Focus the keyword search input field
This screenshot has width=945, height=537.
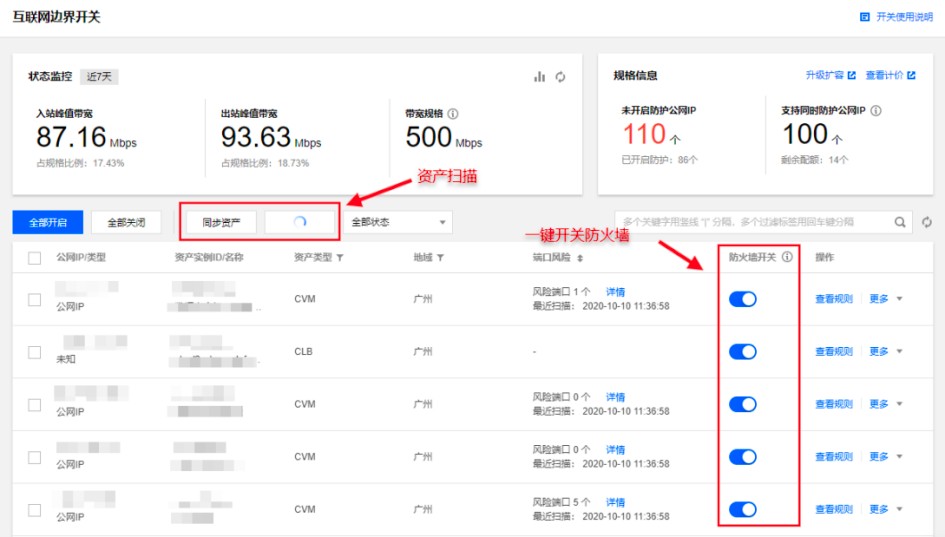point(750,222)
